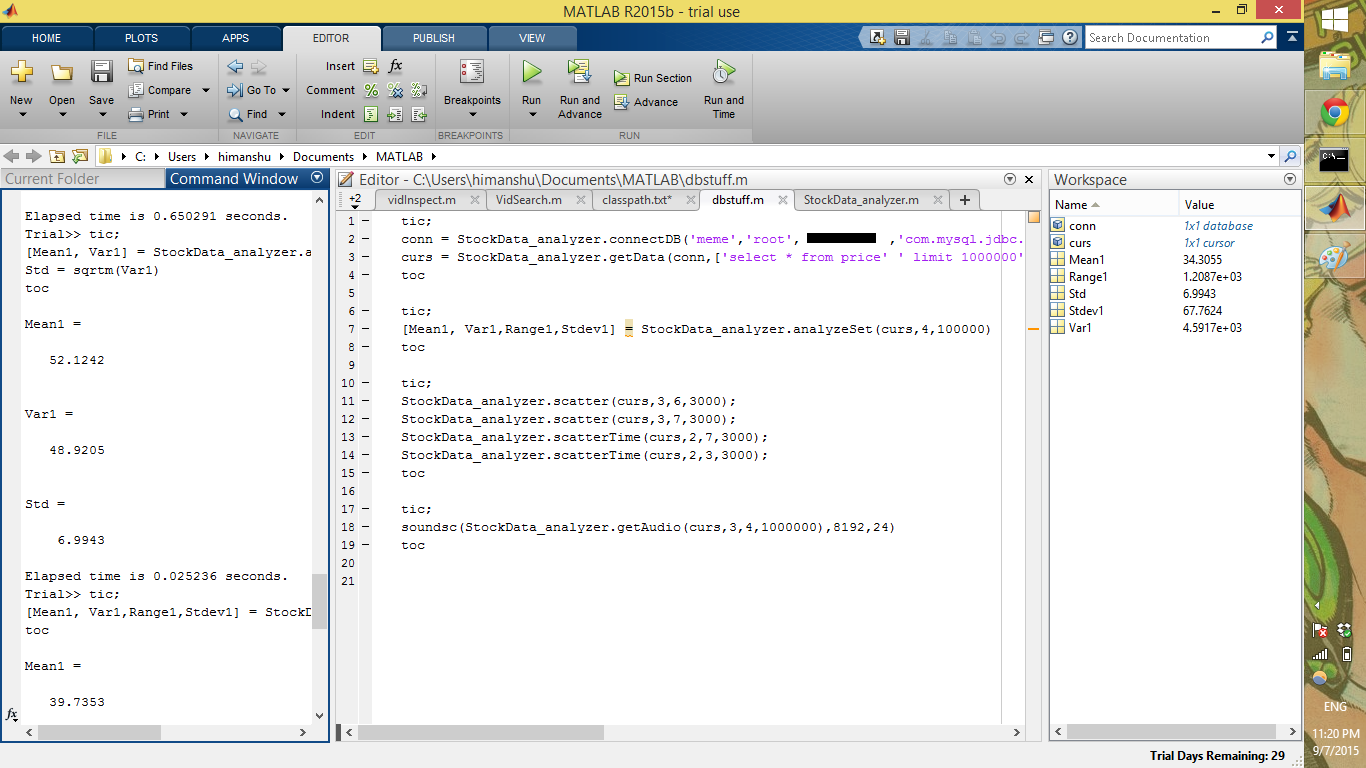The height and width of the screenshot is (768, 1366).
Task: Click the Save floppy disk icon
Action: point(101,72)
